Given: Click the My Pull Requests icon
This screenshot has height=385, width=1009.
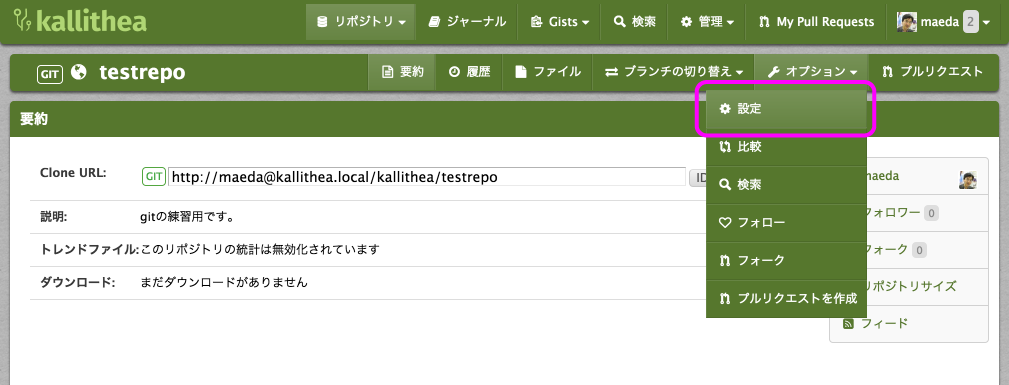Looking at the screenshot, I should coord(764,22).
